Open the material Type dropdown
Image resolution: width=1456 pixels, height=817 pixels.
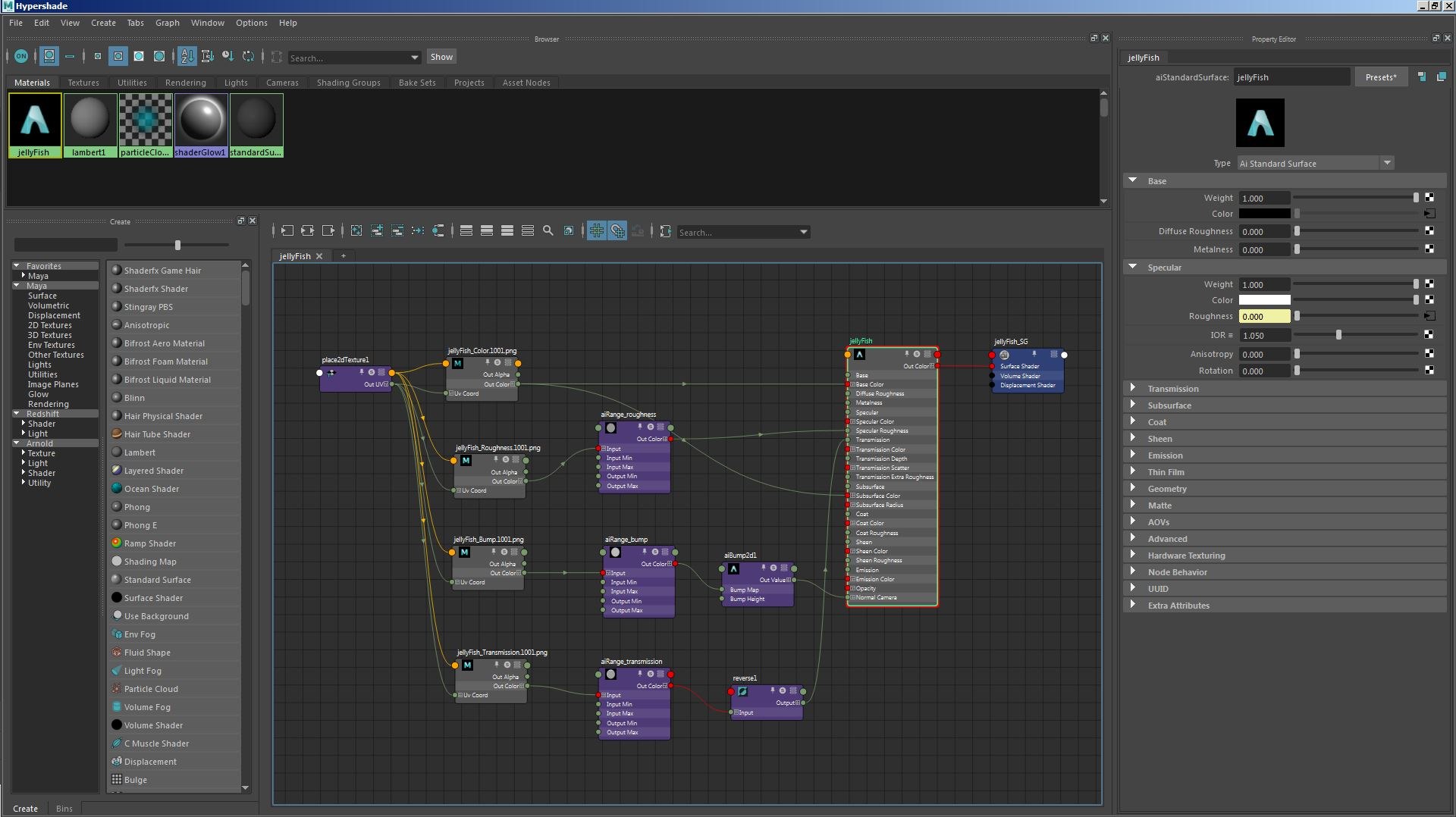pyautogui.click(x=1386, y=164)
